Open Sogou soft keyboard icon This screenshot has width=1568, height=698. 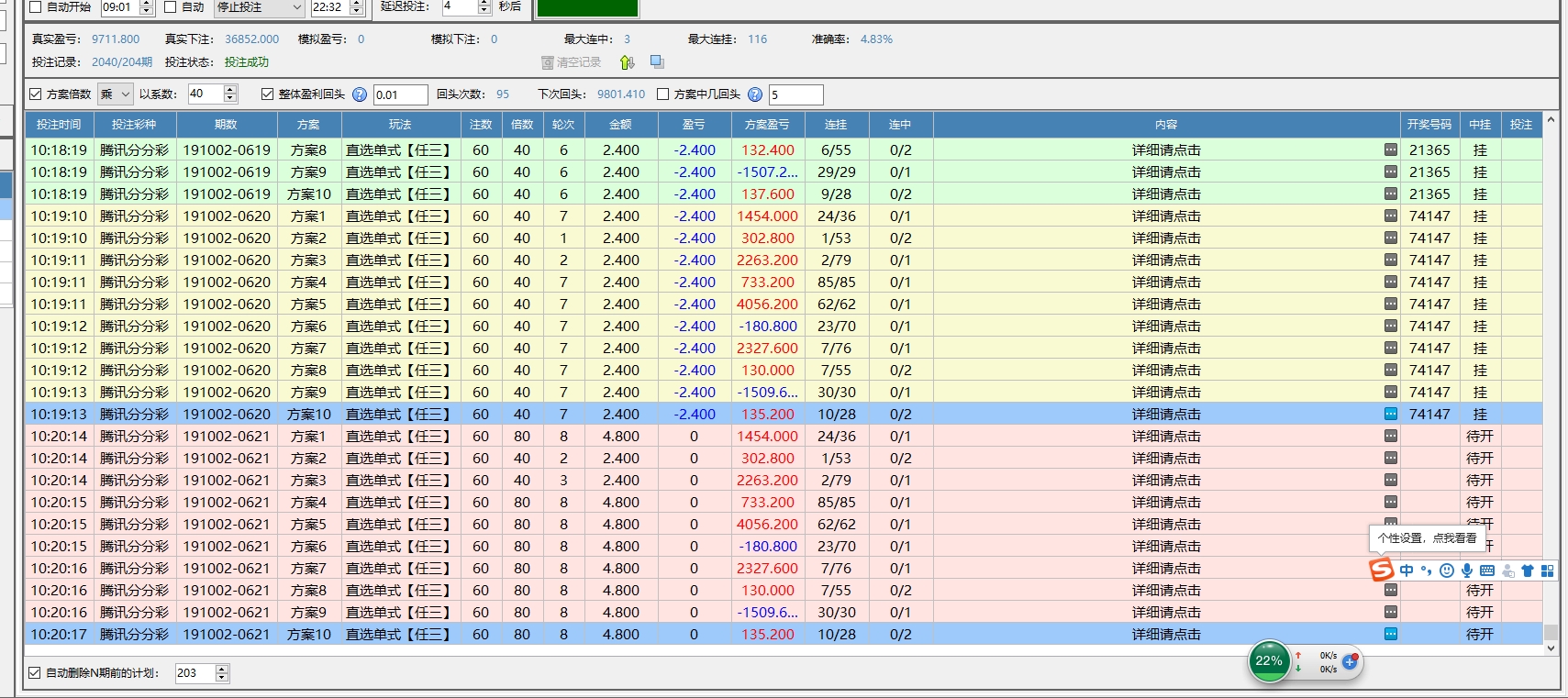click(1487, 571)
